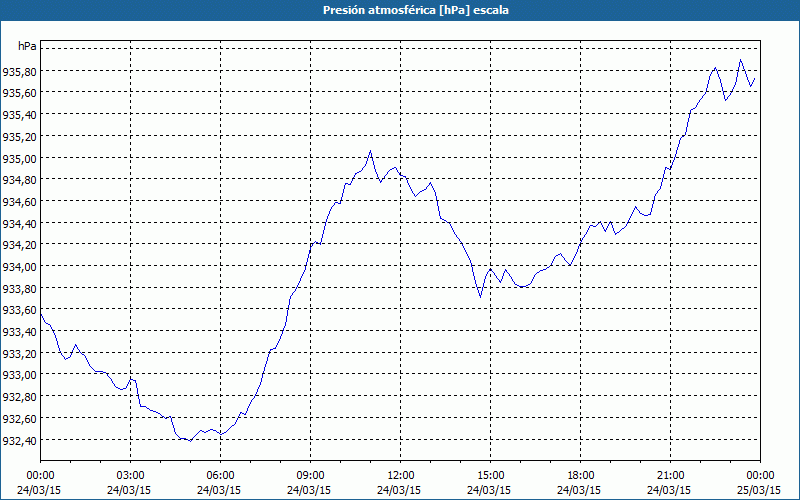Click the 933,60 y-axis label

(x=19, y=310)
